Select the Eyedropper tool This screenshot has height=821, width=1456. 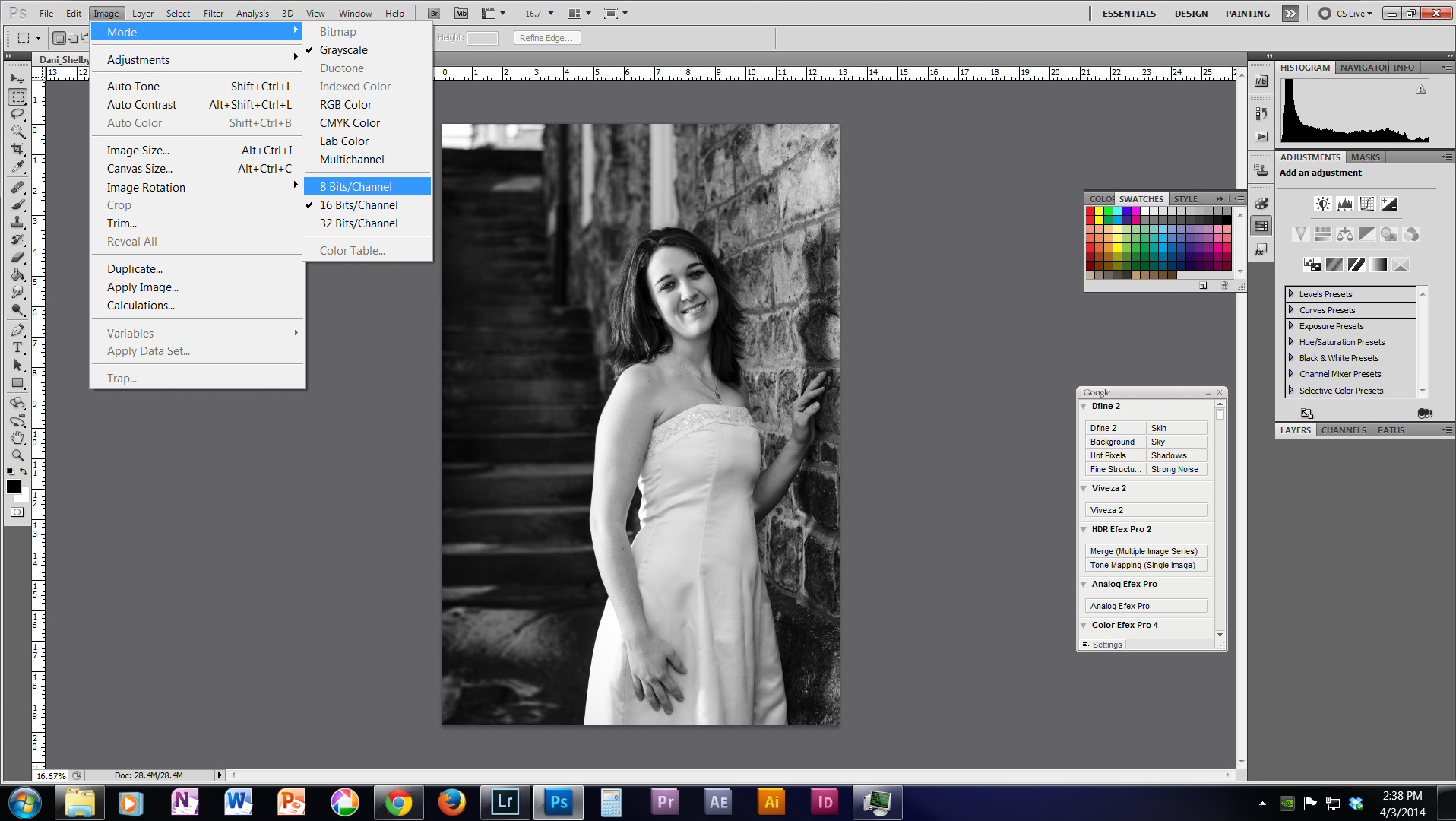point(17,166)
